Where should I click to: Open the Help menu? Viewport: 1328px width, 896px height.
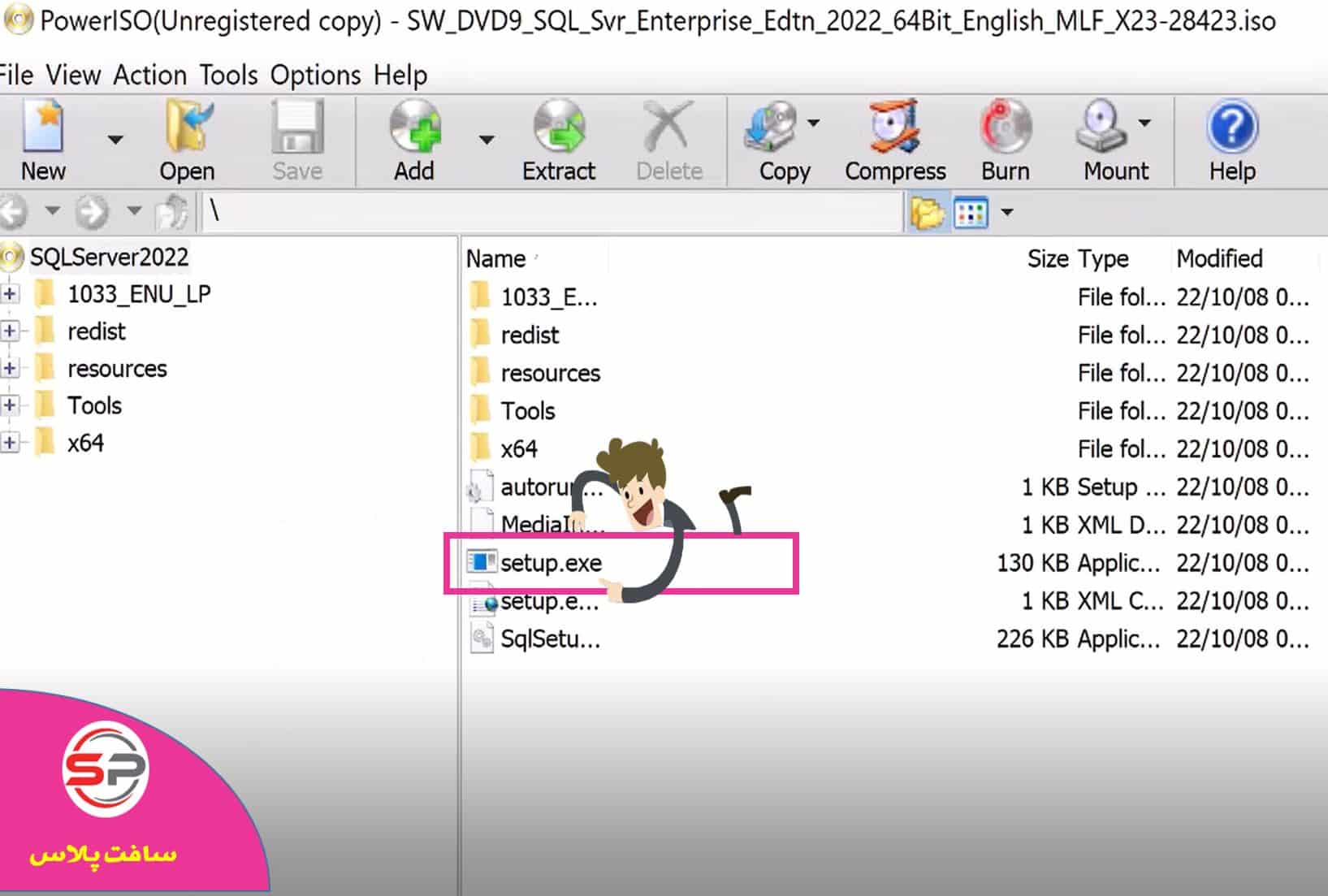pos(400,75)
